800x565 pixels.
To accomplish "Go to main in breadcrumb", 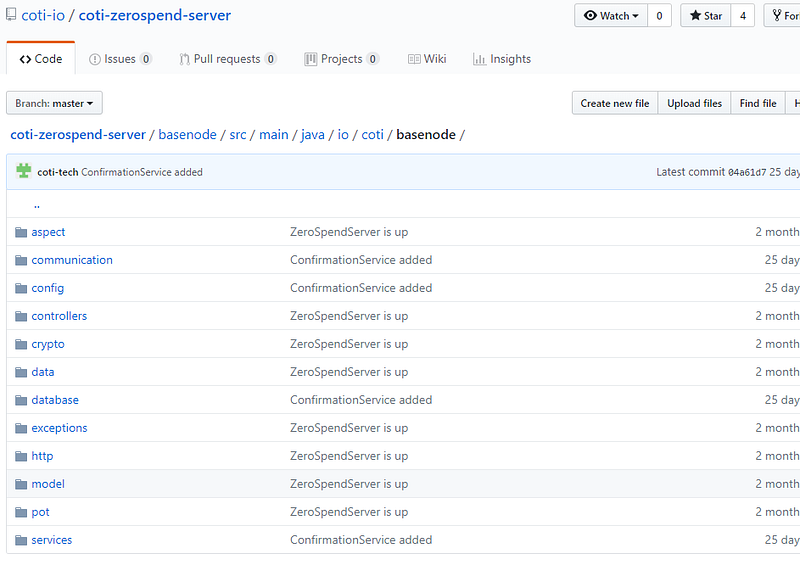I will point(273,135).
